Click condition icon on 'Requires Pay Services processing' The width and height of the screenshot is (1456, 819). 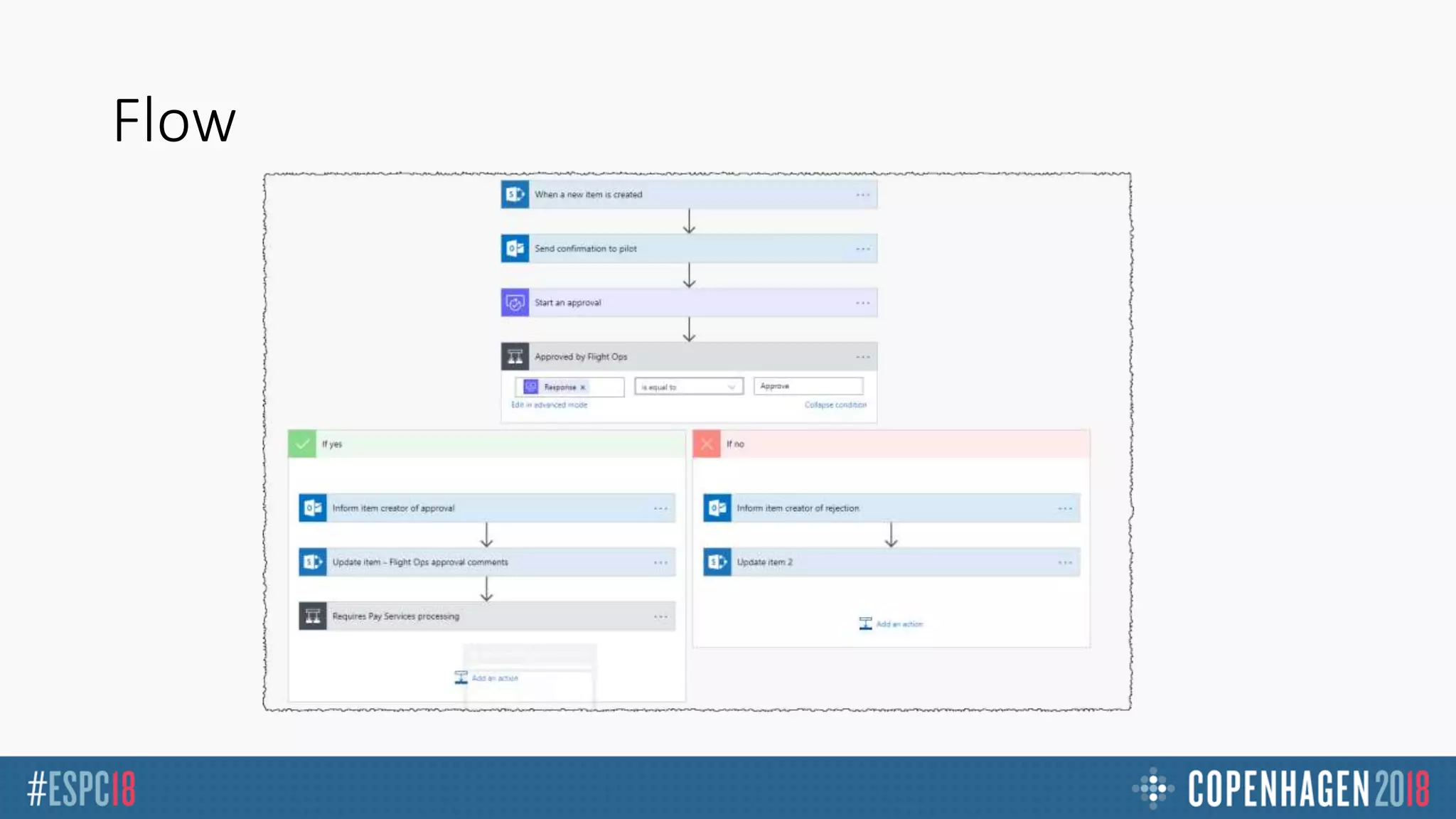click(x=313, y=616)
